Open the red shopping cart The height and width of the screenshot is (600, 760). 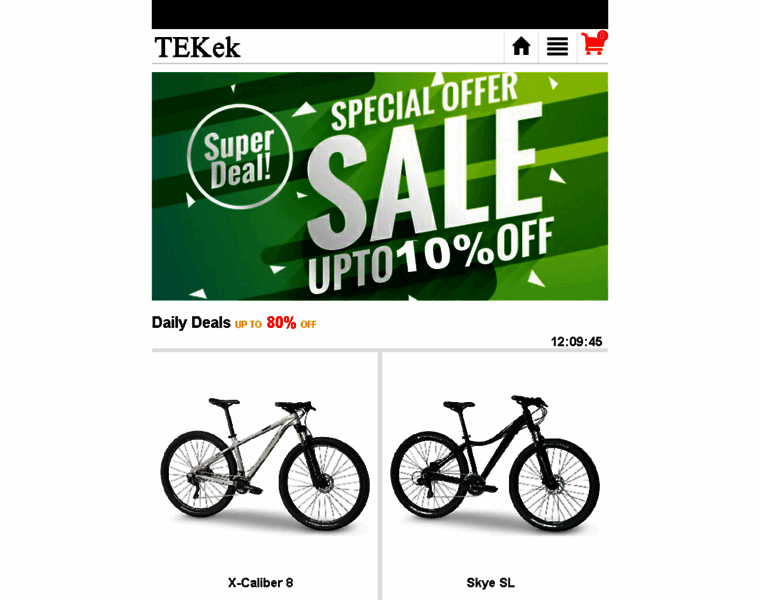593,44
